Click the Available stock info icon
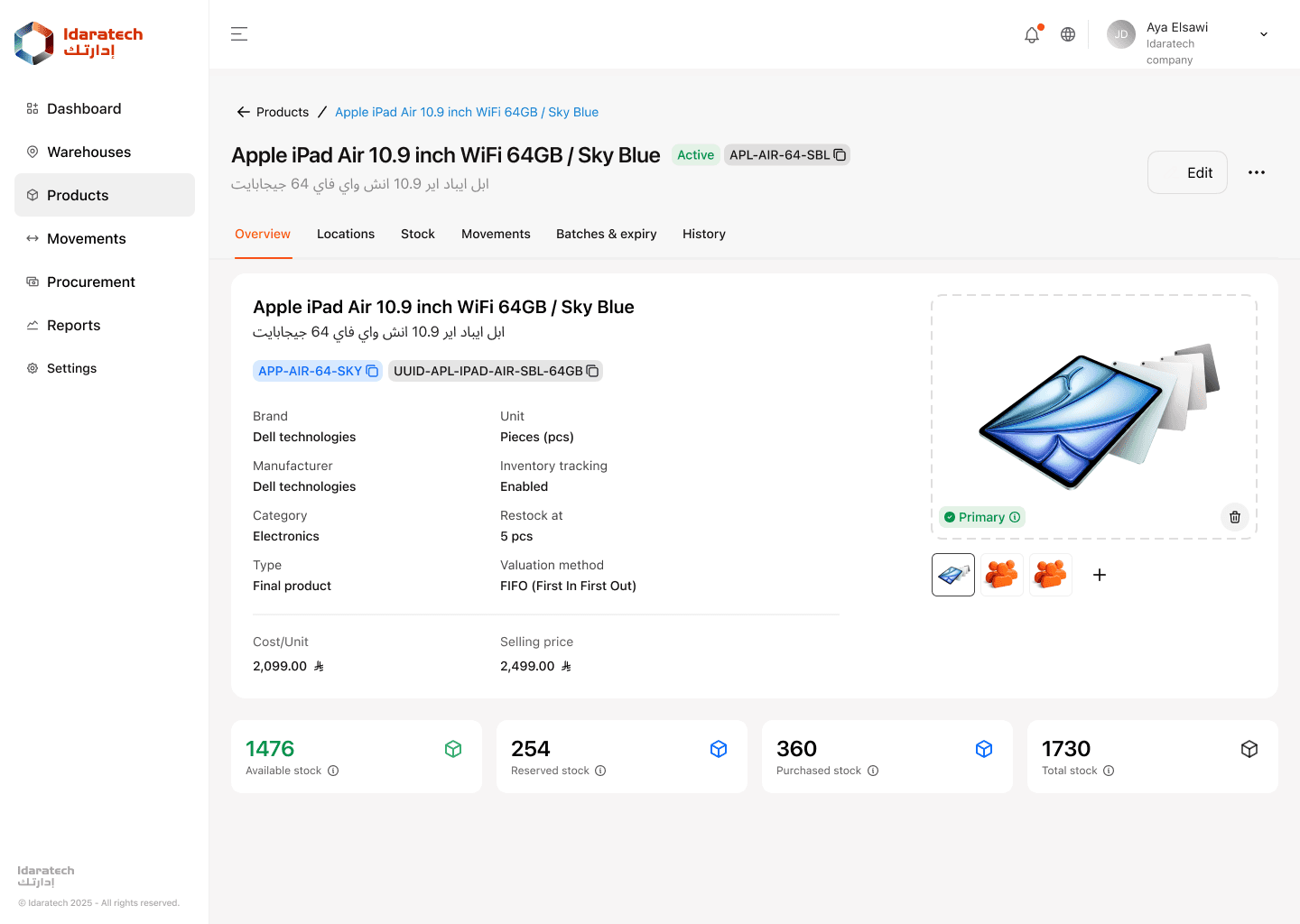Viewport: 1300px width, 924px height. click(333, 771)
